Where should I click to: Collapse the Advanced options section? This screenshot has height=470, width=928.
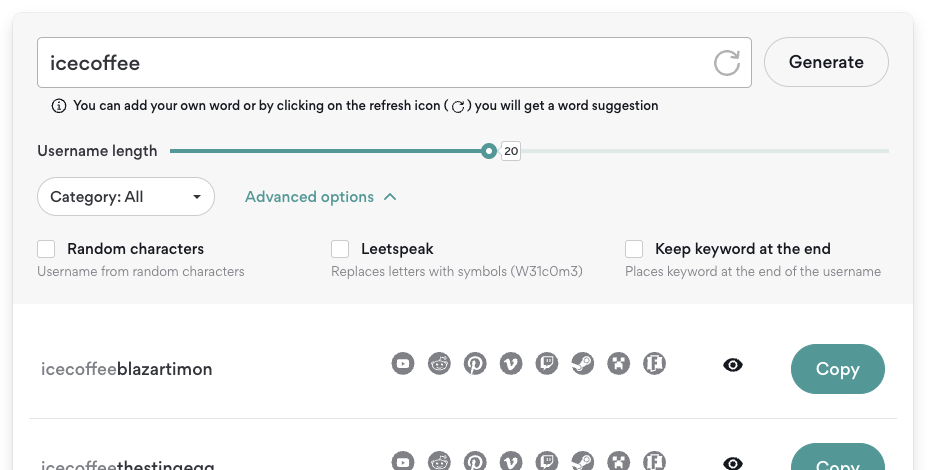[x=320, y=197]
